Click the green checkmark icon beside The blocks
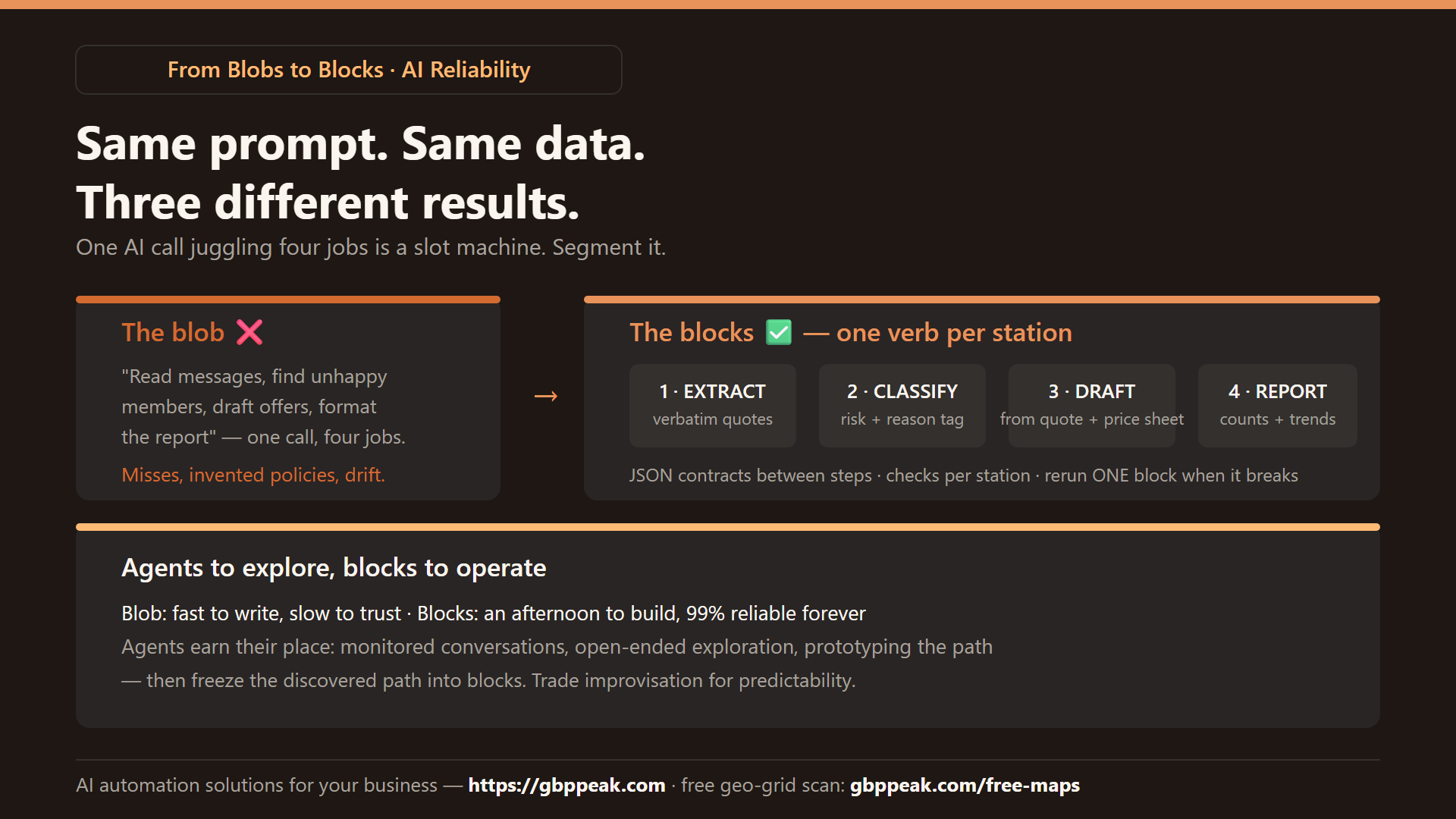Viewport: 1456px width, 819px height. pos(779,332)
